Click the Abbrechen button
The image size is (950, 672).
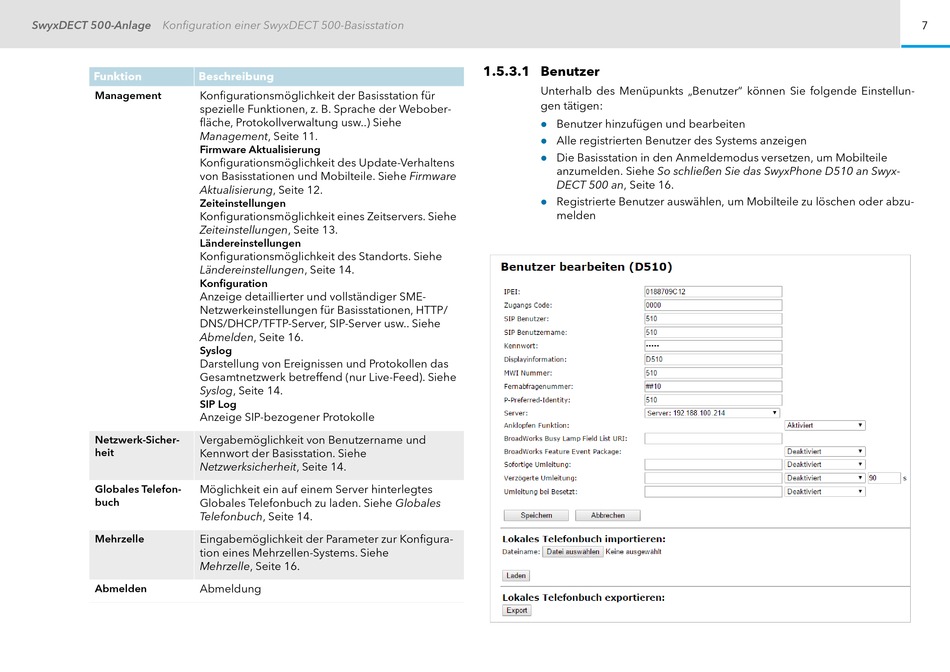point(608,515)
